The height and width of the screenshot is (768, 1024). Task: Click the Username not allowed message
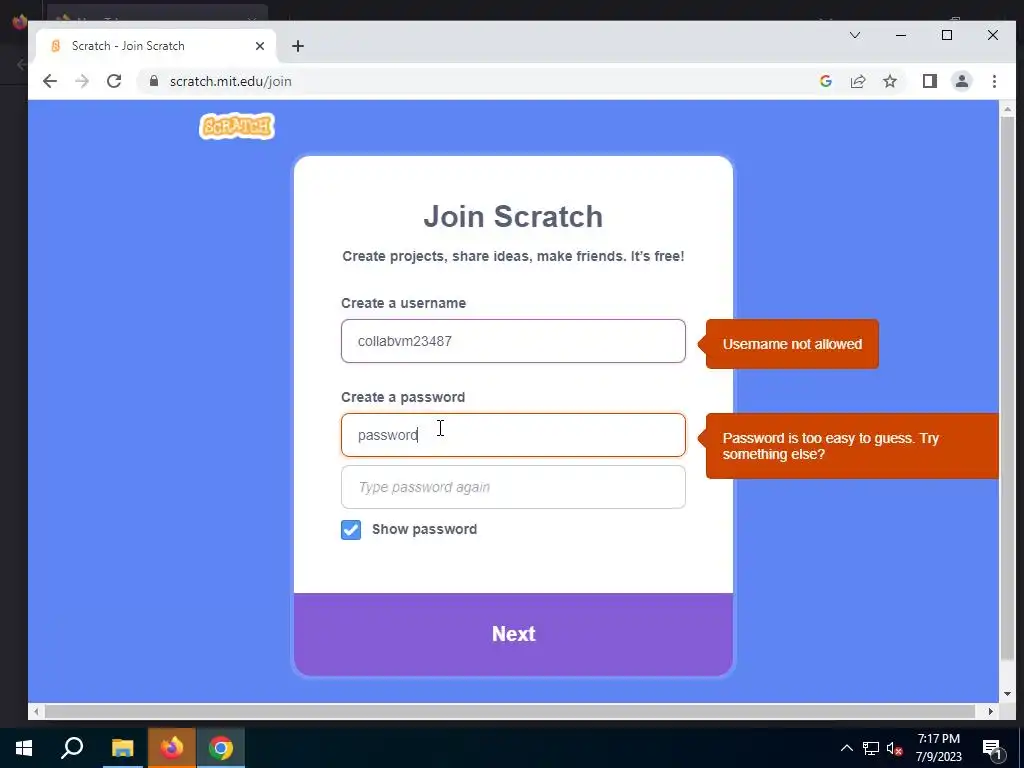point(792,344)
